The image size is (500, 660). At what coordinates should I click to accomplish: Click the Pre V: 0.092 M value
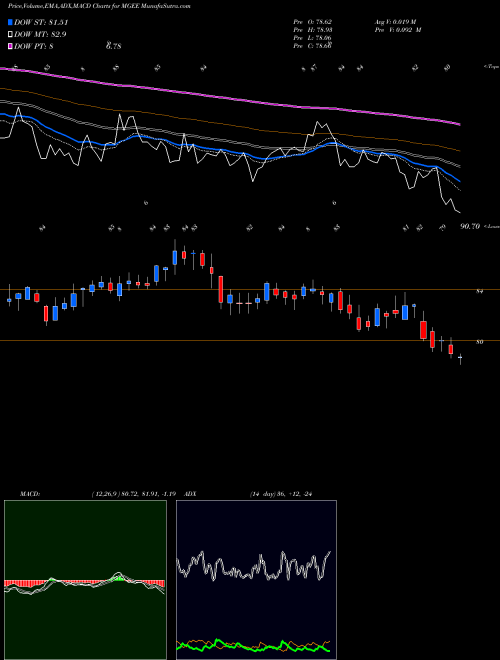pyautogui.click(x=398, y=30)
